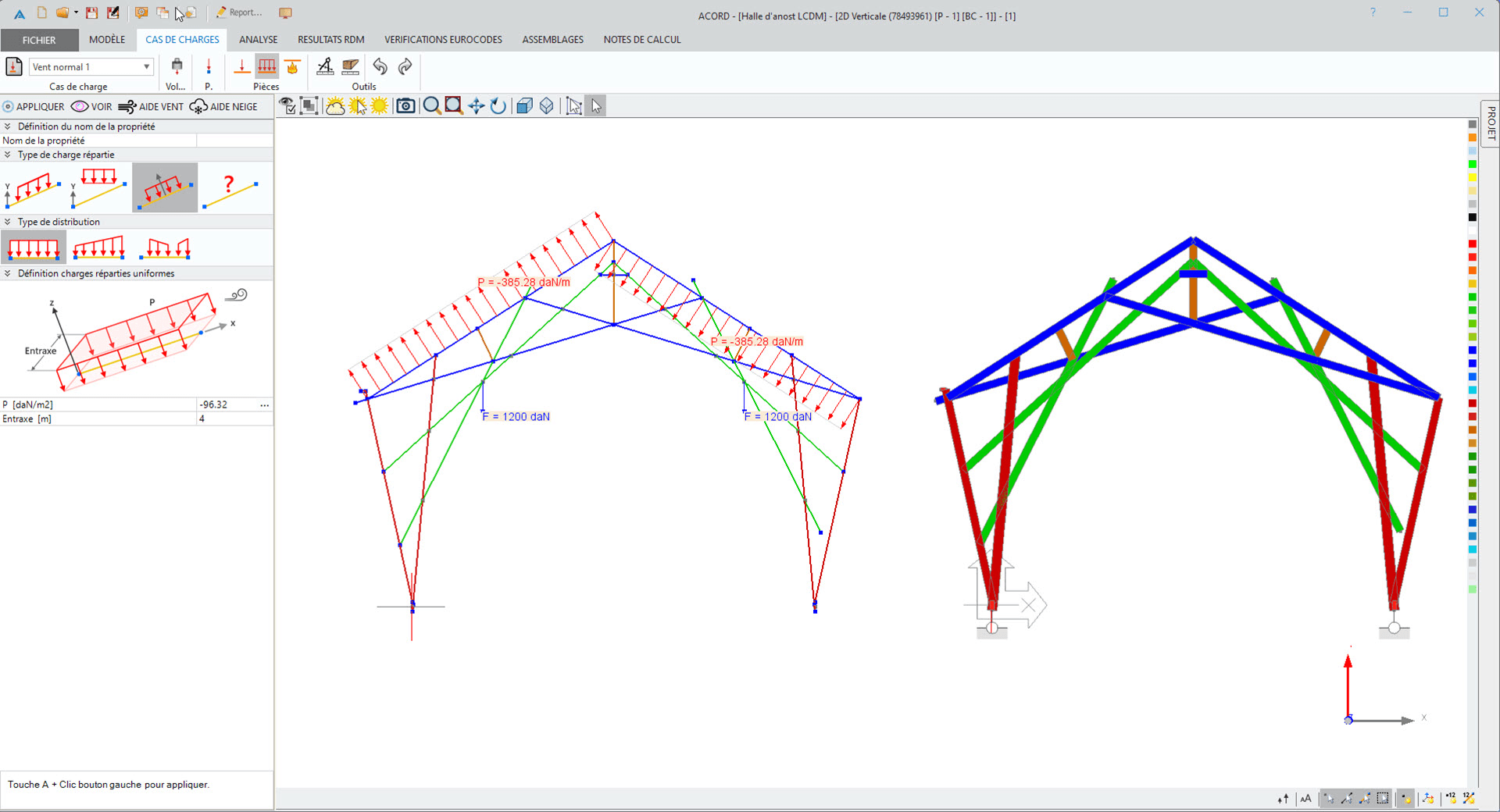
Task: Click the magnifying glass zoom icon
Action: click(431, 106)
